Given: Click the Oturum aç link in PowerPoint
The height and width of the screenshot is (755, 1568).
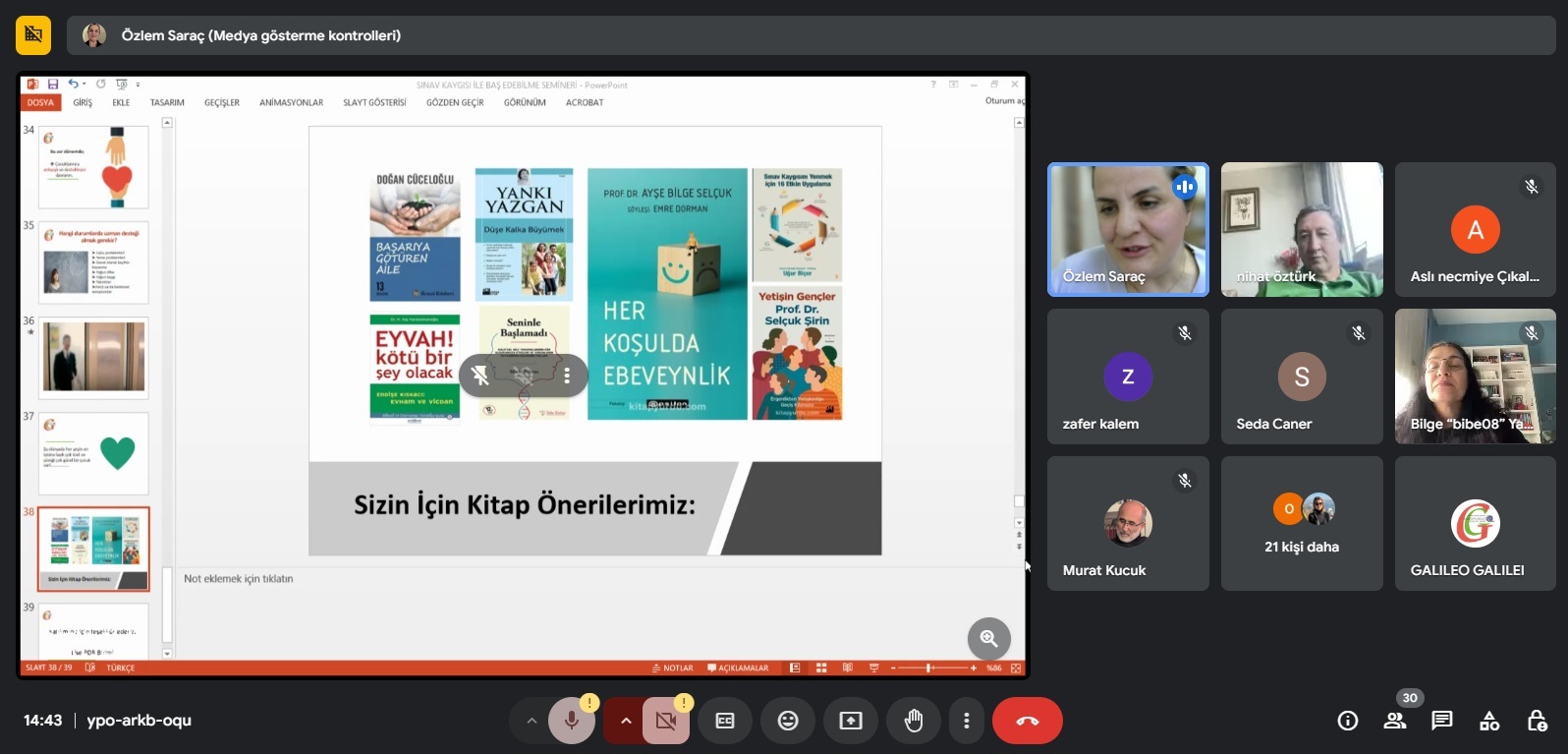Looking at the screenshot, I should [1004, 100].
